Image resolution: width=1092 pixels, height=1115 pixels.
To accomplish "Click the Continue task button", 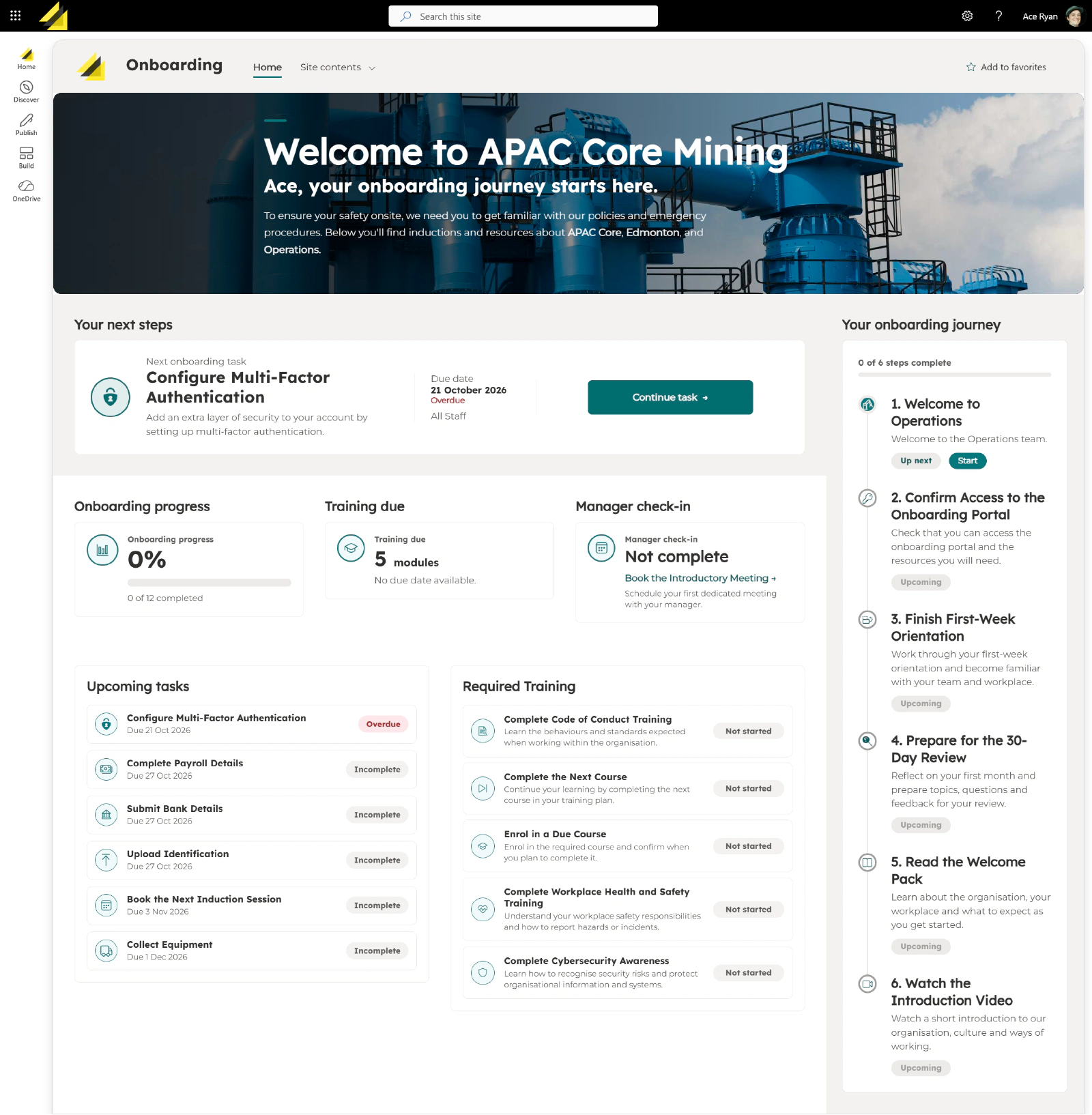I will 670,397.
